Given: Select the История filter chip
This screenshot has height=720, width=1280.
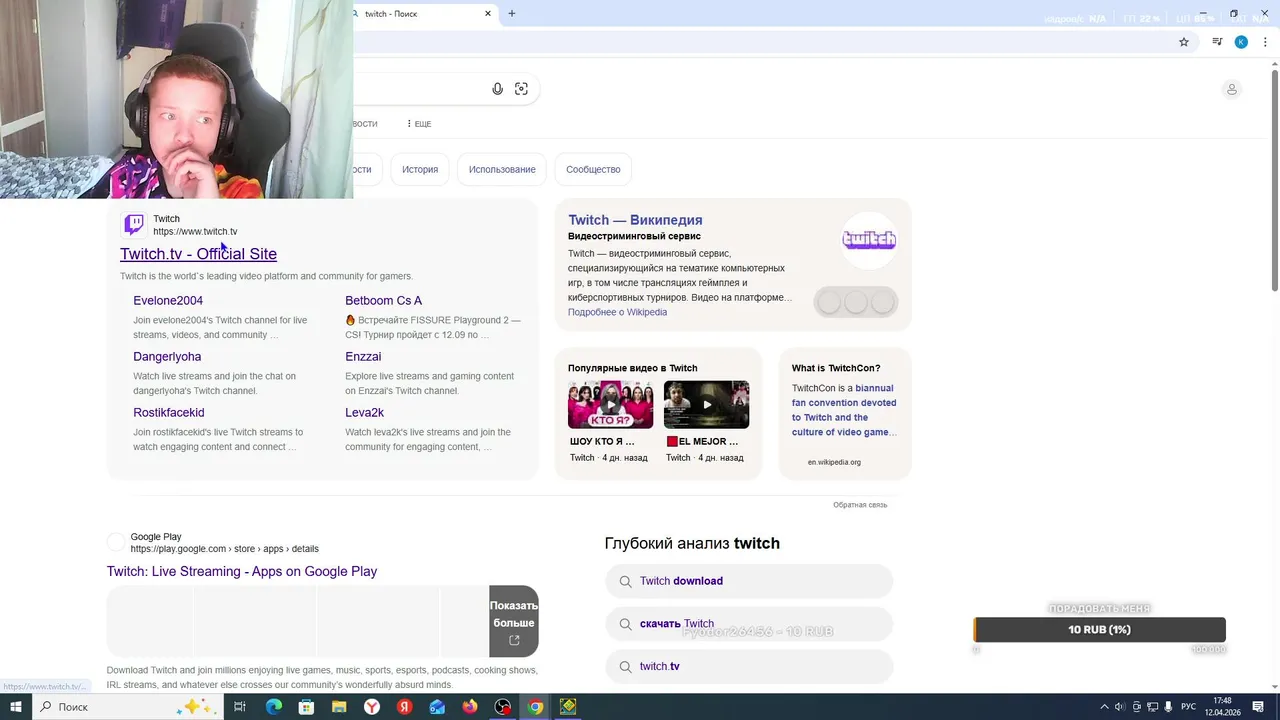Looking at the screenshot, I should tap(420, 169).
